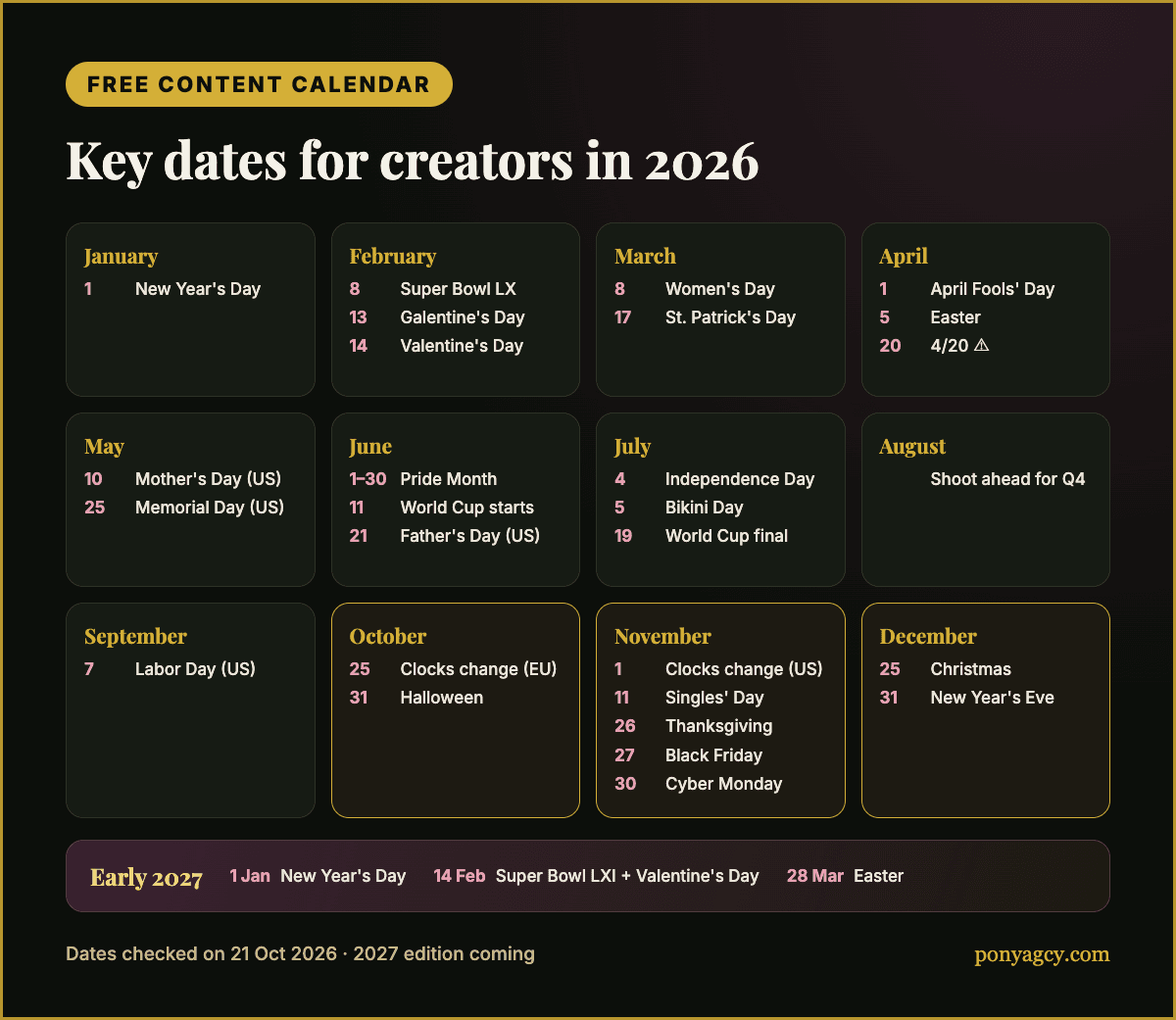Click "New Year's Day" in the January card
The height and width of the screenshot is (1020, 1176).
(x=198, y=289)
